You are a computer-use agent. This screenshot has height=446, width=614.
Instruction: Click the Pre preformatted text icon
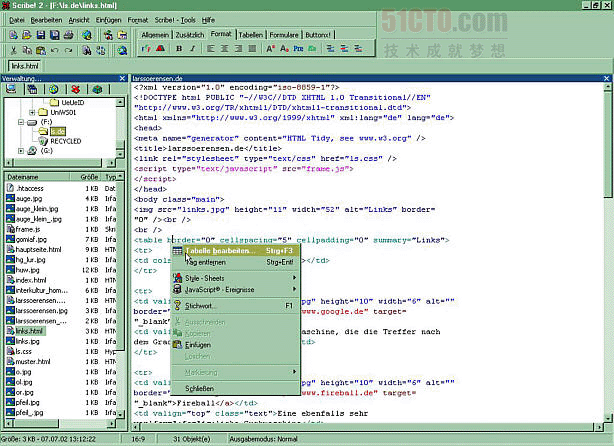pos(298,49)
